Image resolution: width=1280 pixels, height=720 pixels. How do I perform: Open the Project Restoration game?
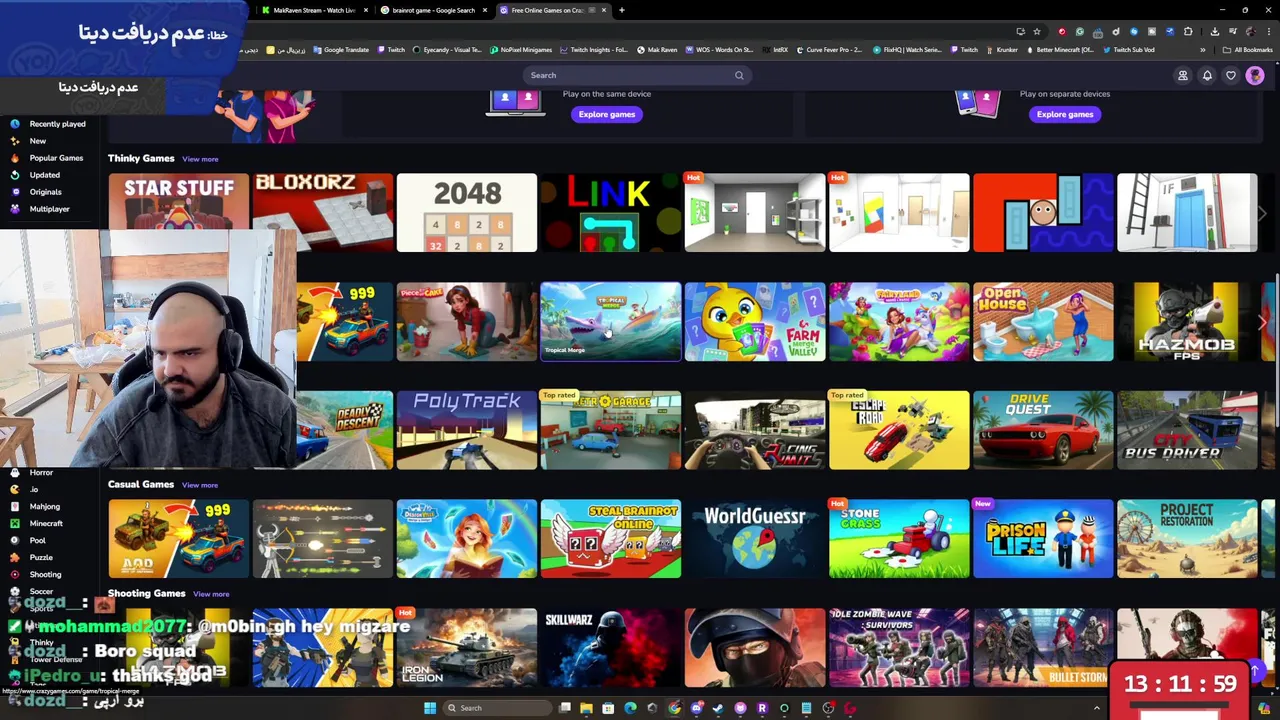1187,539
